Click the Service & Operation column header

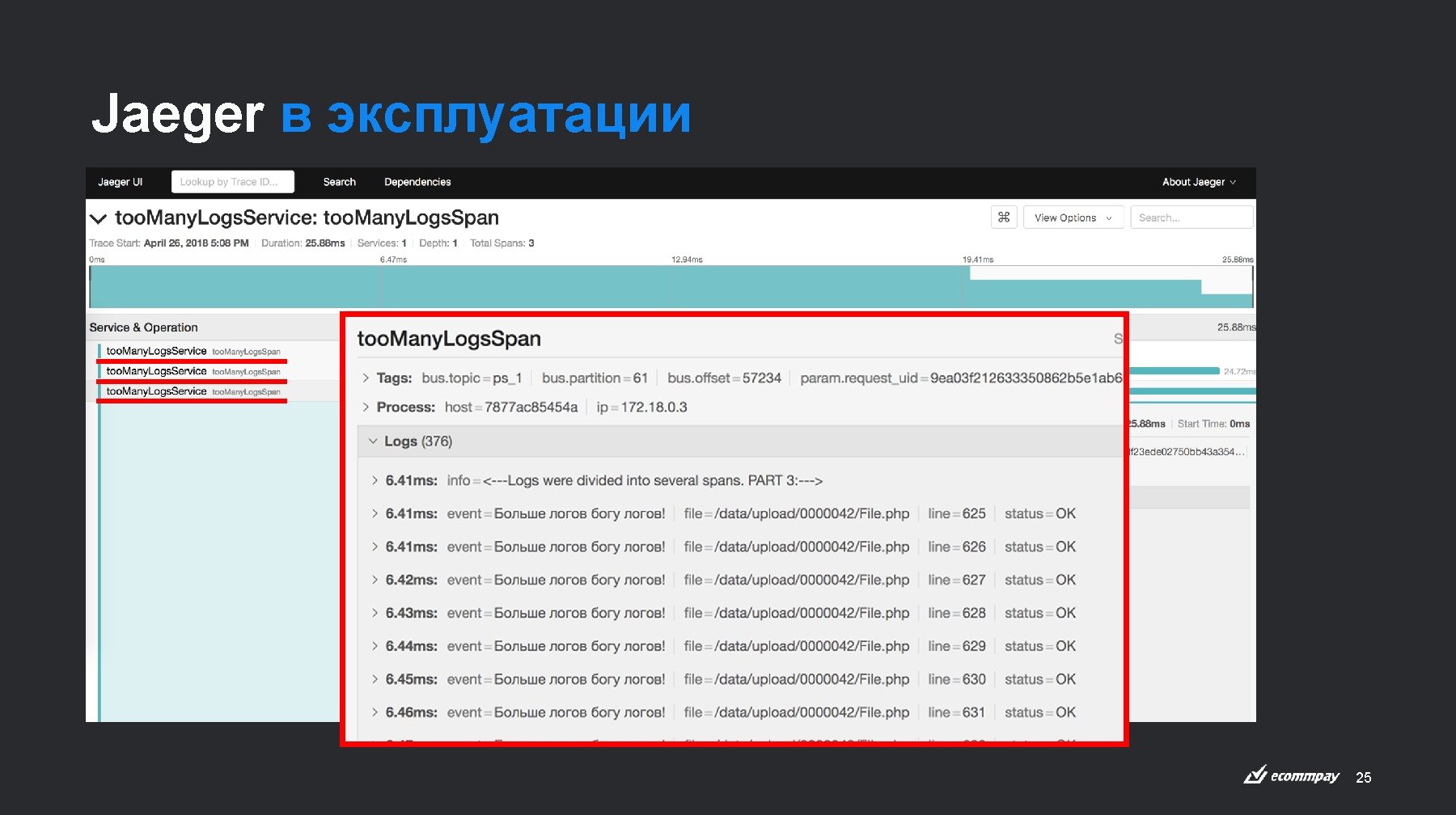coord(144,327)
